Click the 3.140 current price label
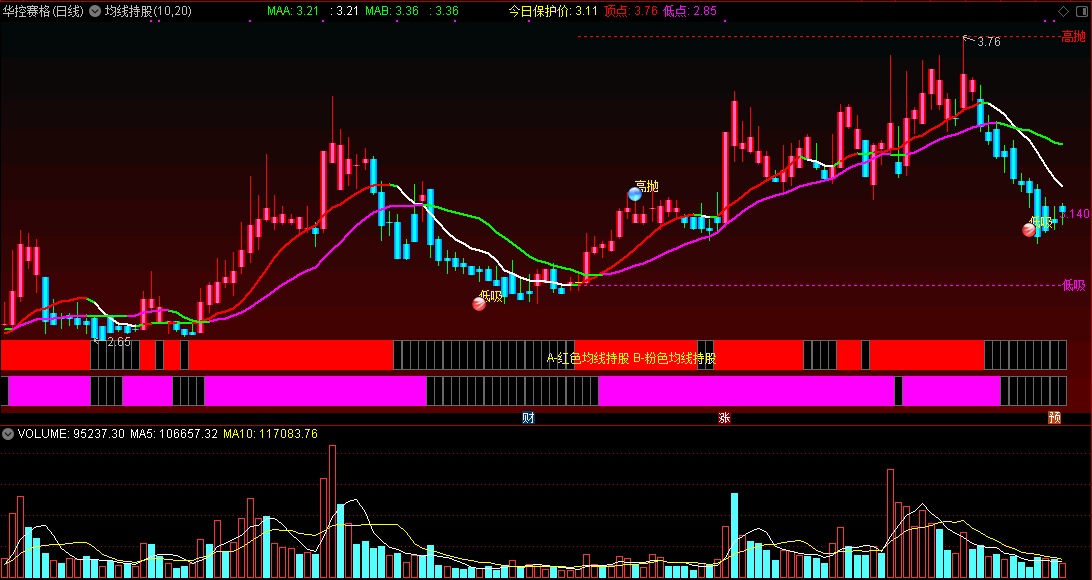 pos(1076,214)
